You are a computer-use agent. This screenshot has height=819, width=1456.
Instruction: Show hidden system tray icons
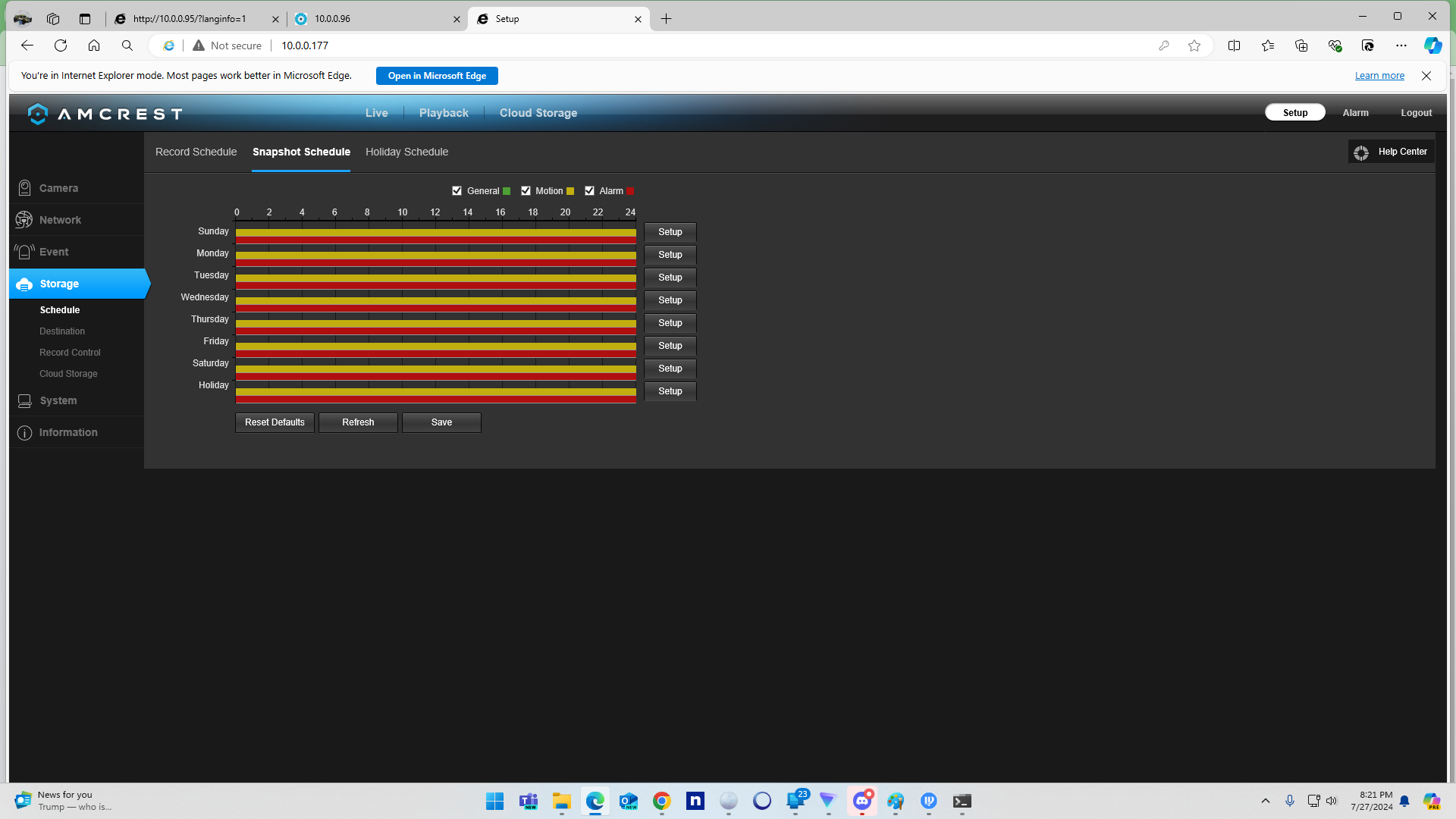1265,801
